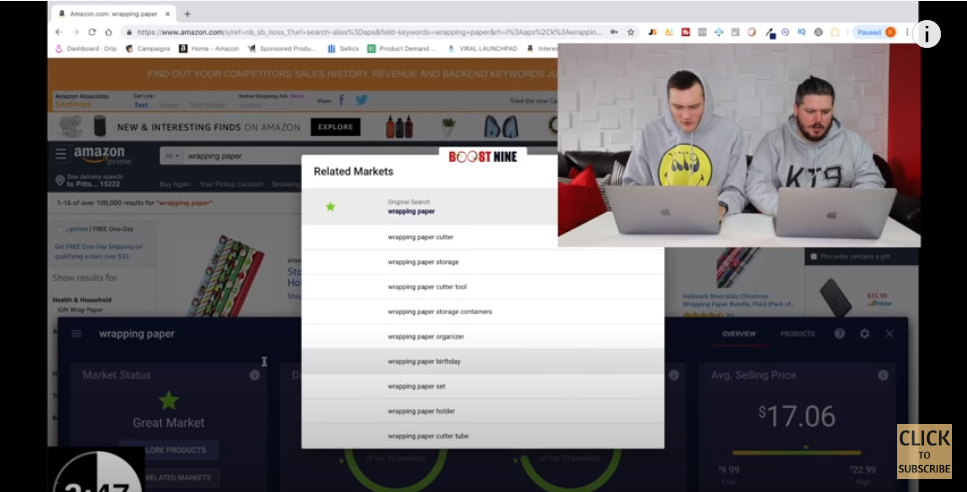The height and width of the screenshot is (492, 967).
Task: Open 'Gift Wrap Paper' category filter
Action: [x=80, y=310]
